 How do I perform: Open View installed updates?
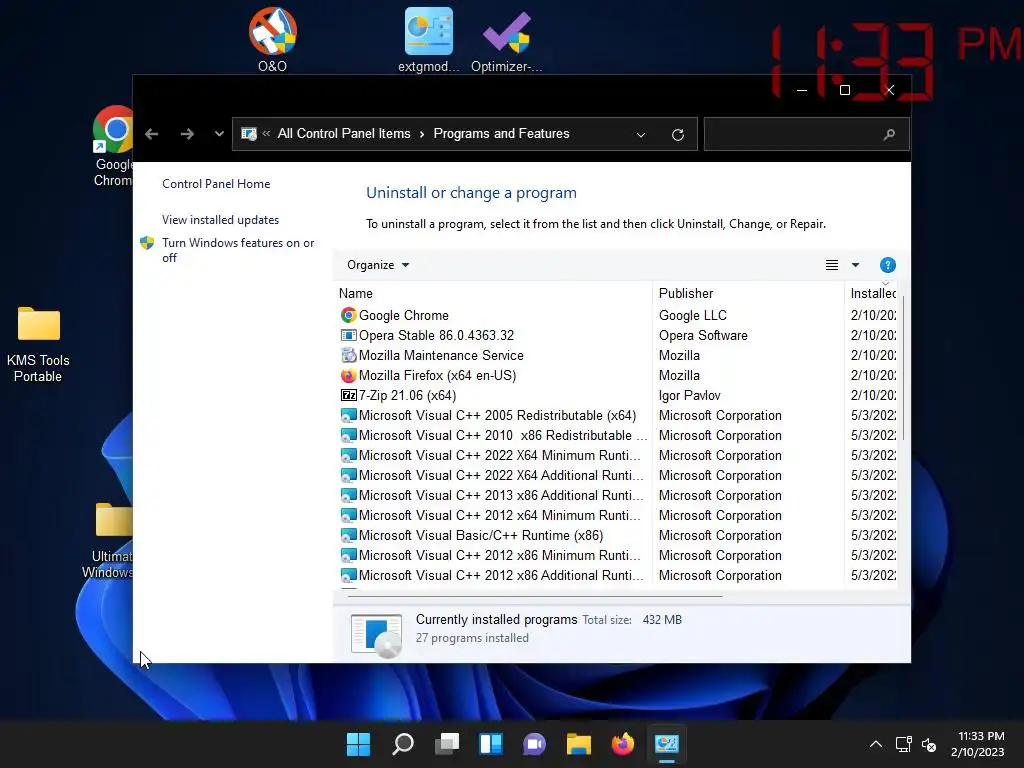pyautogui.click(x=220, y=220)
